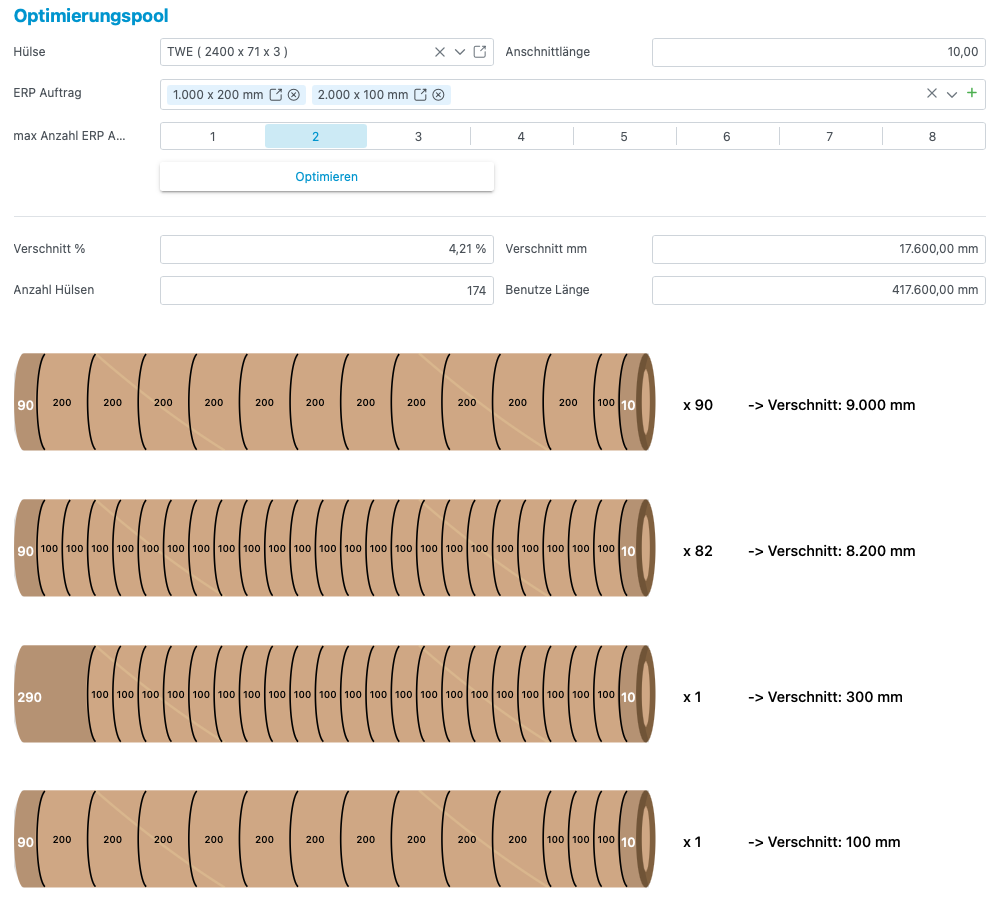999x899 pixels.
Task: Open the 1.000 x 200 mm order link icon
Action: pos(276,95)
